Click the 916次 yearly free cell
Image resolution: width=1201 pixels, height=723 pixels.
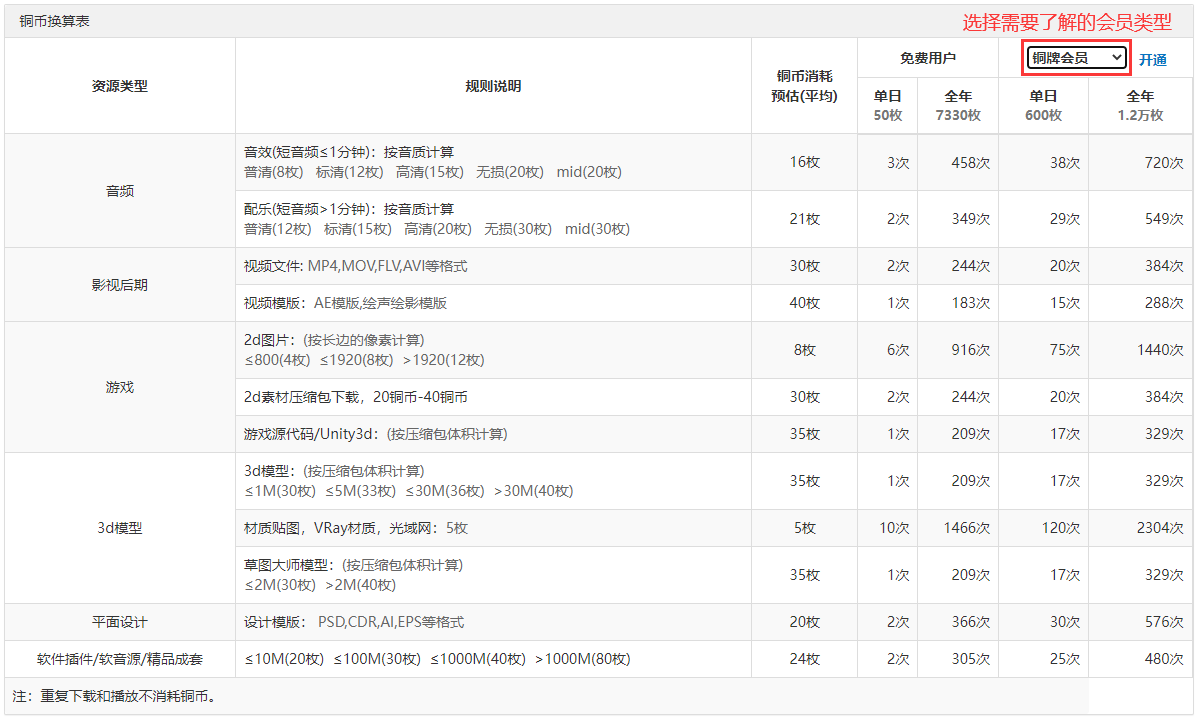958,350
